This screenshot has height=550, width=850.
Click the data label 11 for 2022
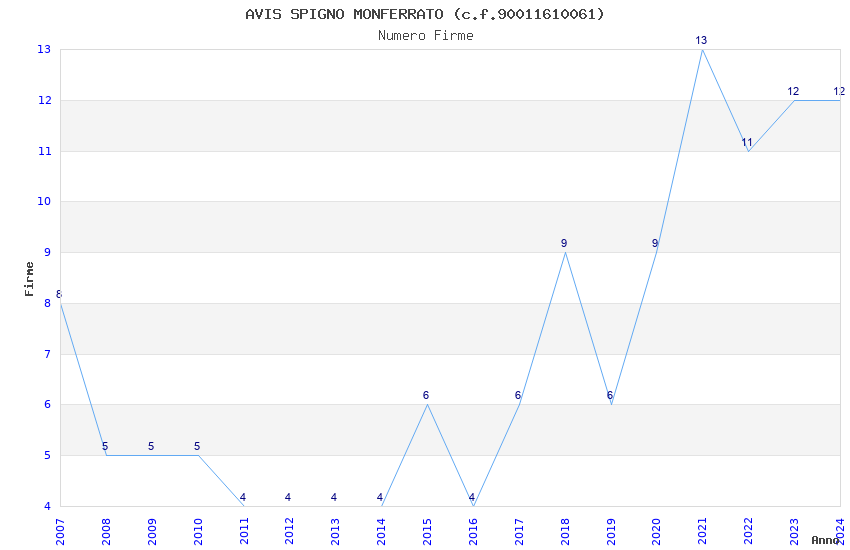click(747, 143)
